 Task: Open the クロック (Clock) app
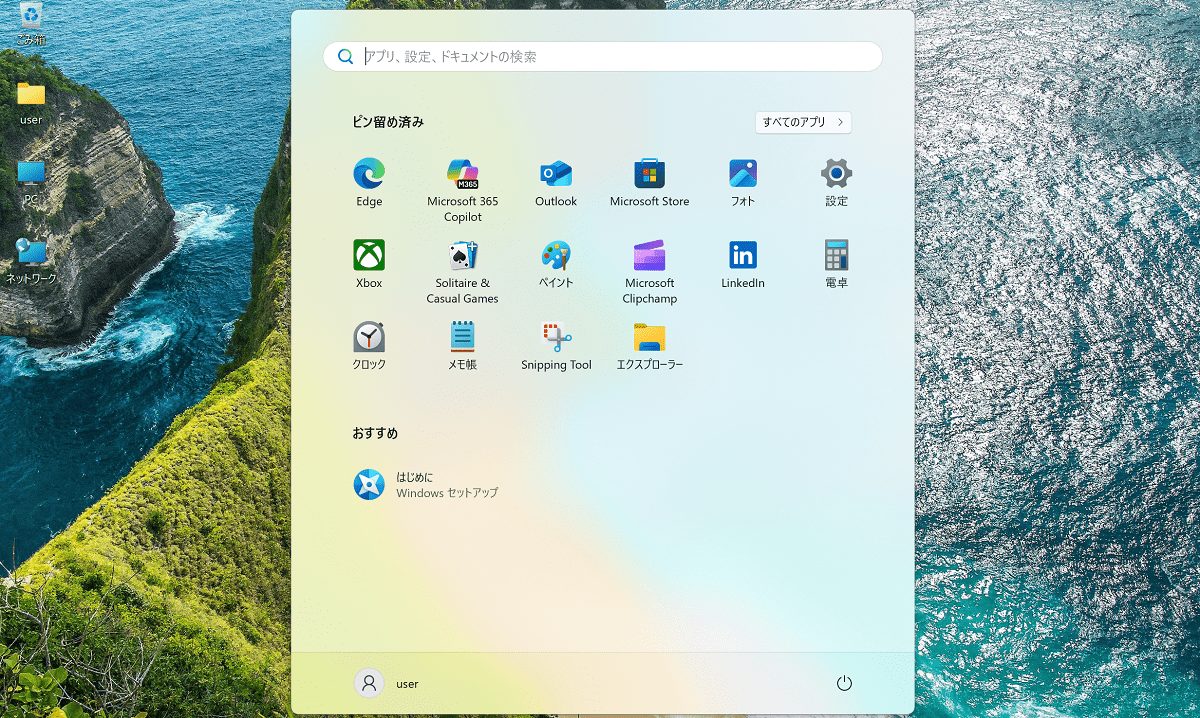coord(369,346)
